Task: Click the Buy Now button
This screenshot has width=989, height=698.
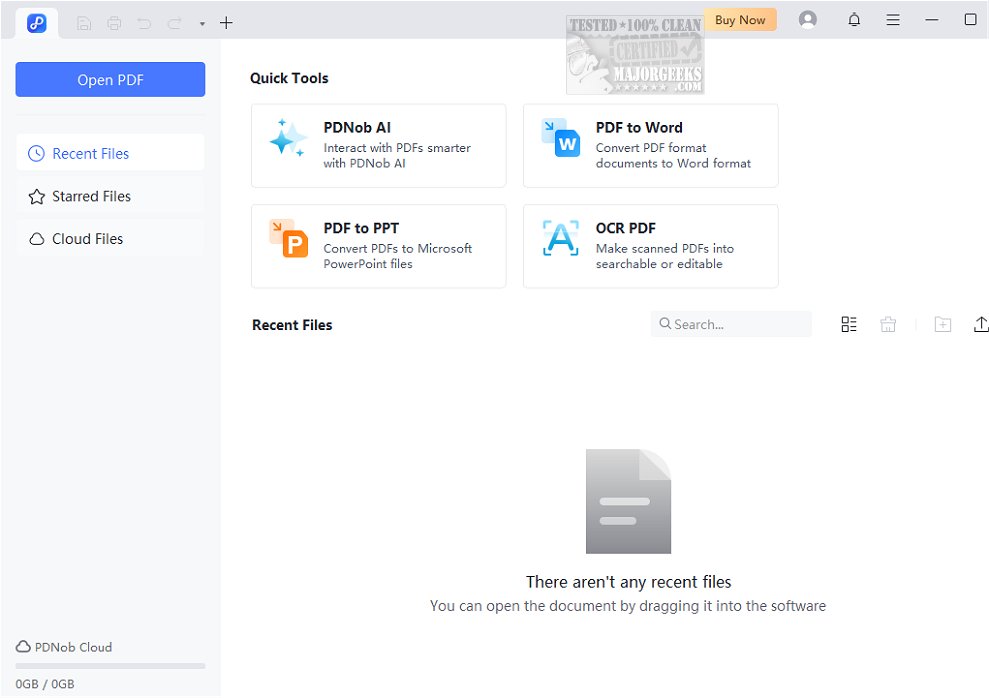Action: (x=740, y=19)
